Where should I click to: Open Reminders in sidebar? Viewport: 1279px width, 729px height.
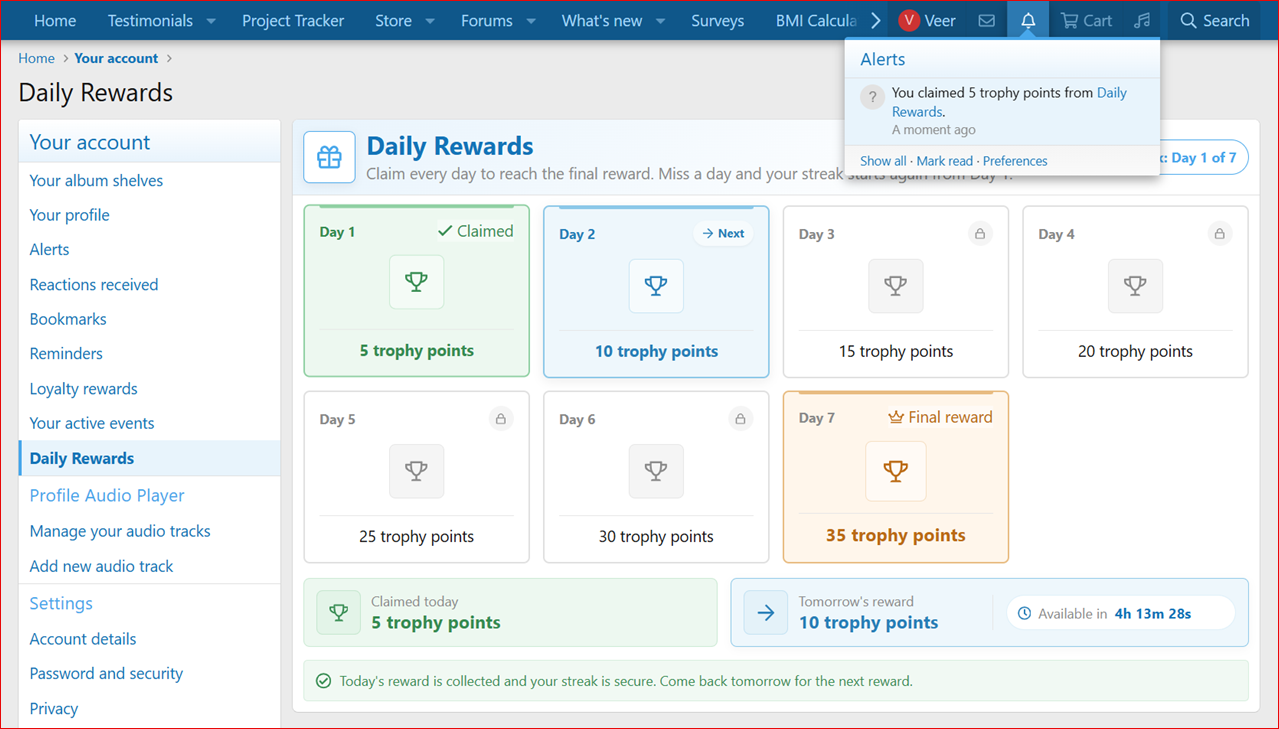click(x=66, y=353)
